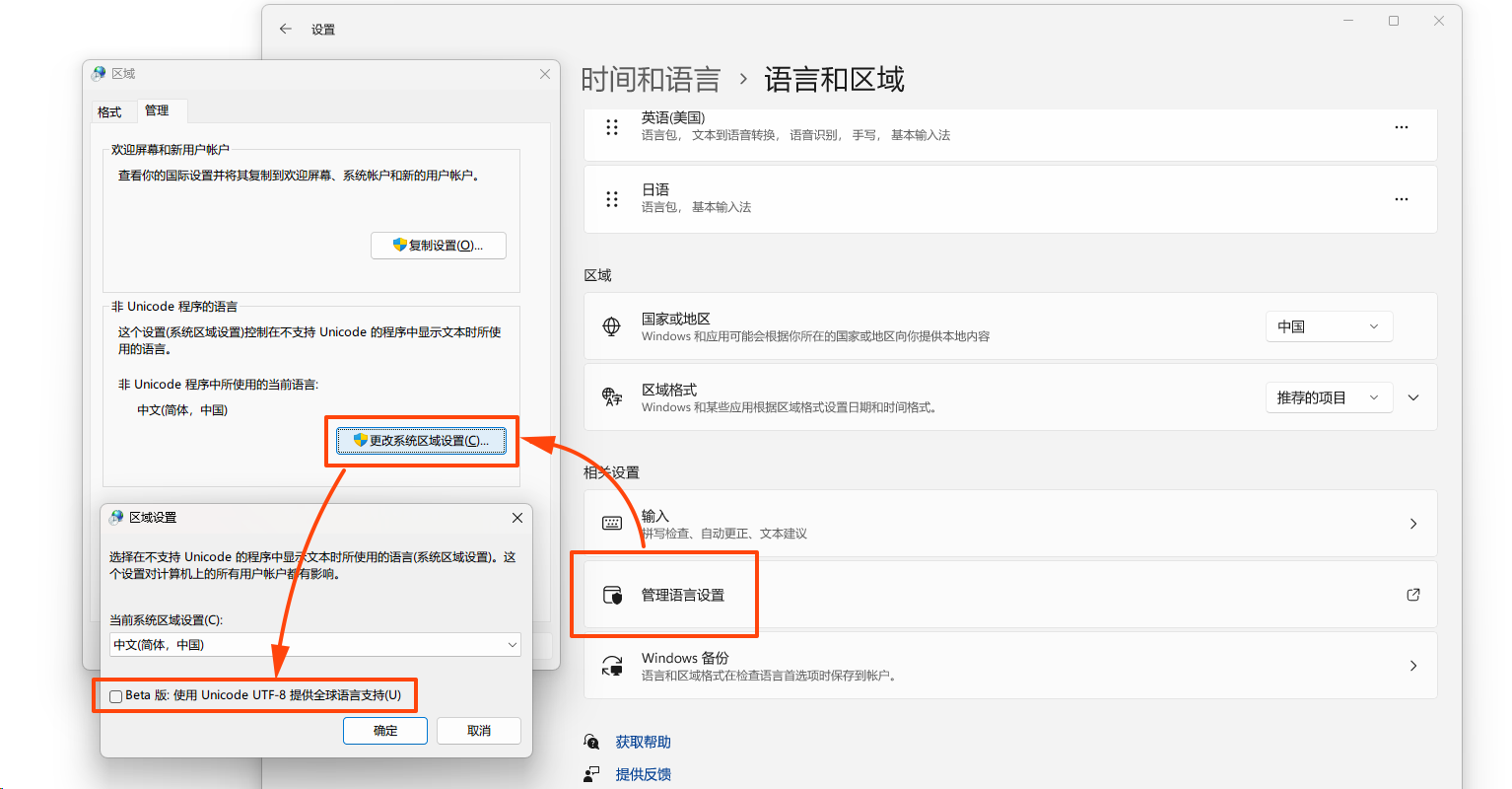
Task: Minimize the Settings window
Action: (x=1348, y=21)
